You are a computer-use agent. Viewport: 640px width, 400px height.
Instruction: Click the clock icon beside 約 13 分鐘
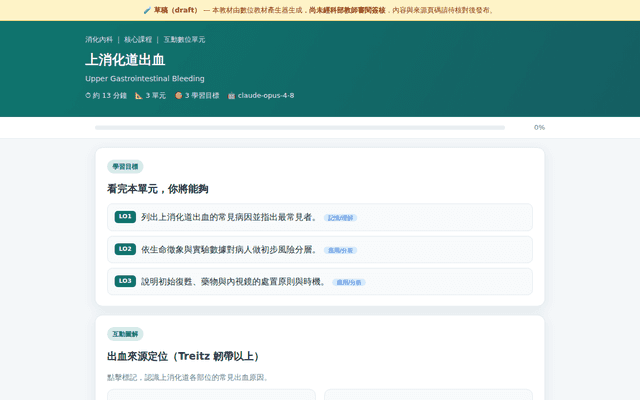(88, 96)
